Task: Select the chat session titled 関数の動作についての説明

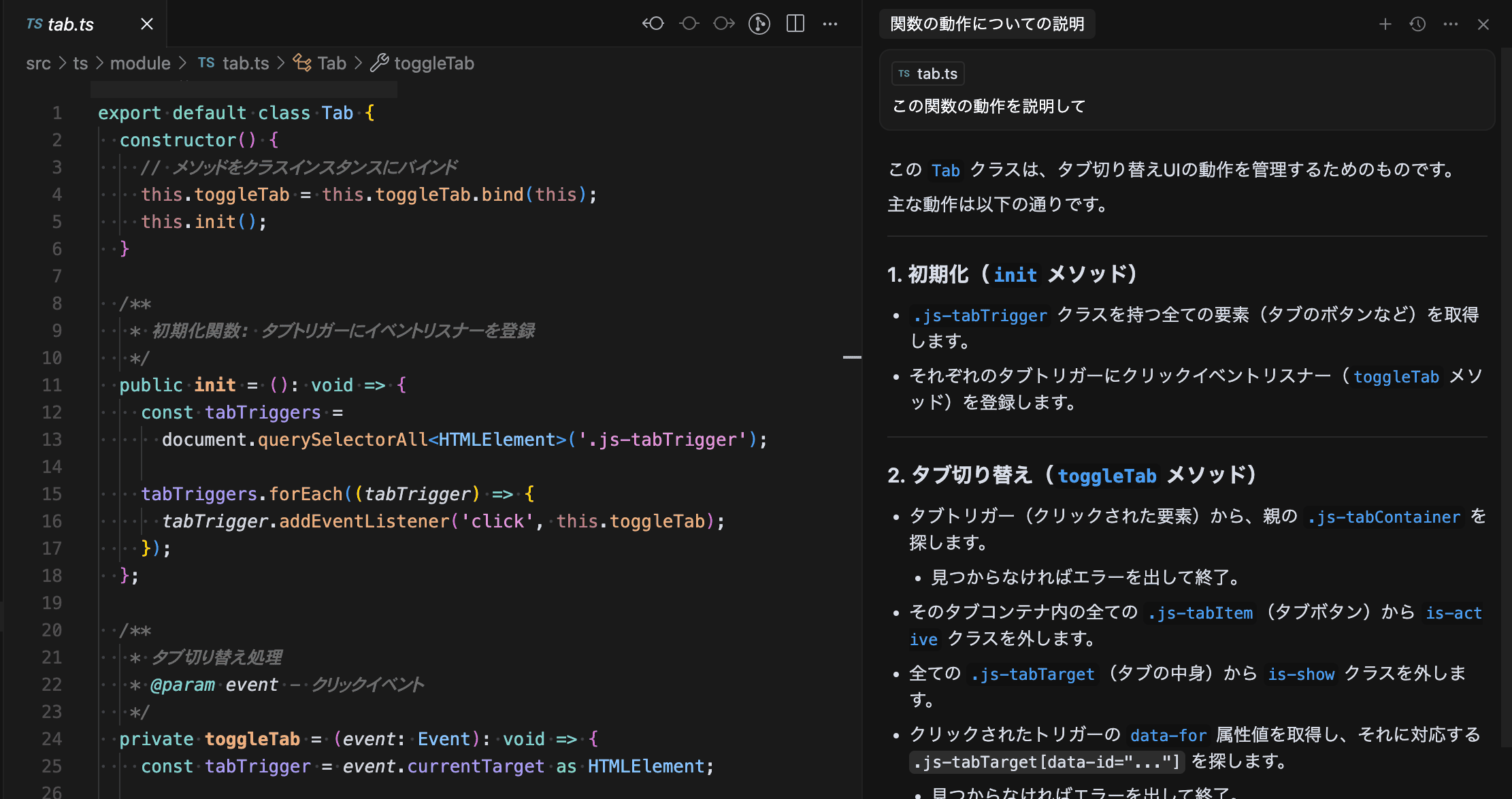Action: (987, 23)
